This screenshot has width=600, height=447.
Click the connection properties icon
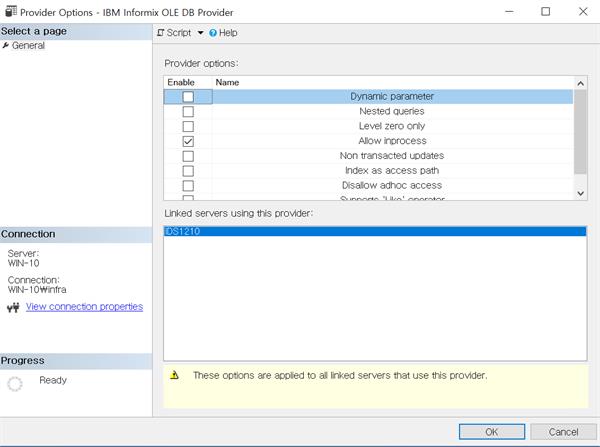coord(13,307)
